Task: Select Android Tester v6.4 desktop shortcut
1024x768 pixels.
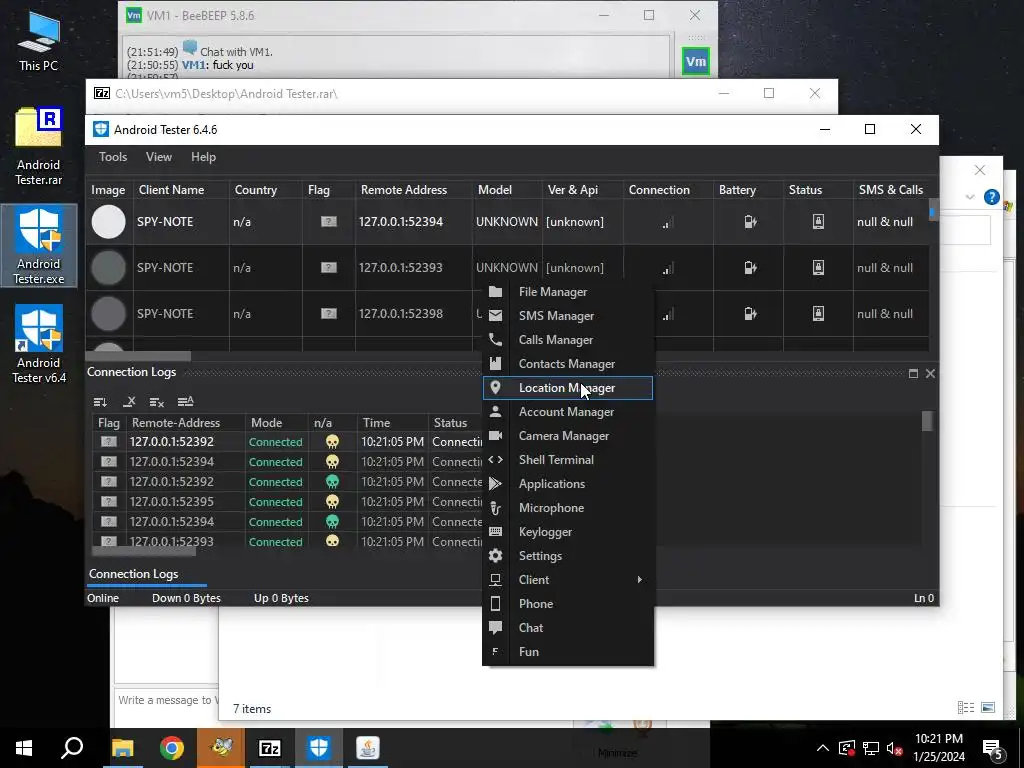Action: 39,345
